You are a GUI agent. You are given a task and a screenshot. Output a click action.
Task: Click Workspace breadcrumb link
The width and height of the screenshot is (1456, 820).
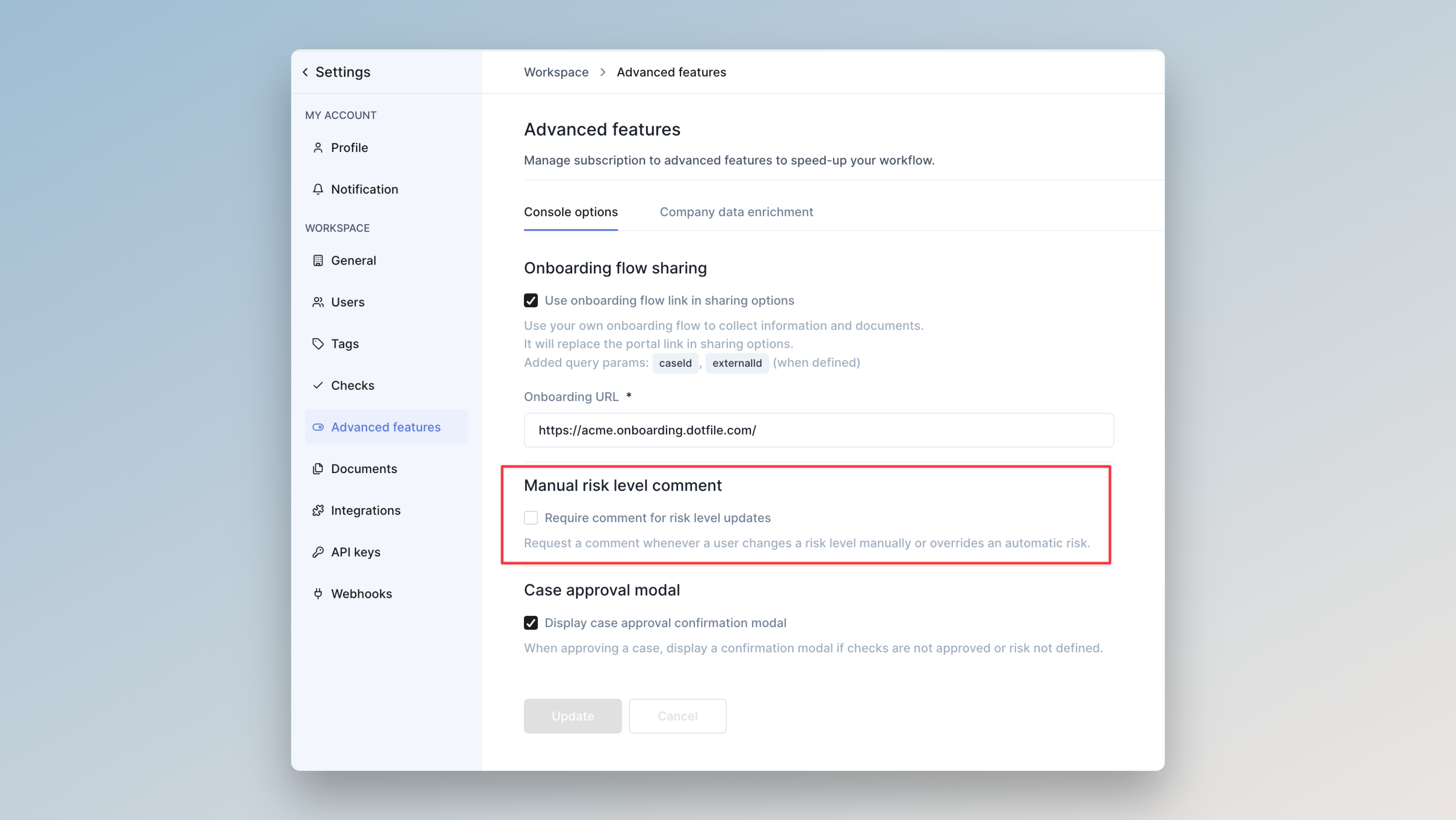pos(555,72)
